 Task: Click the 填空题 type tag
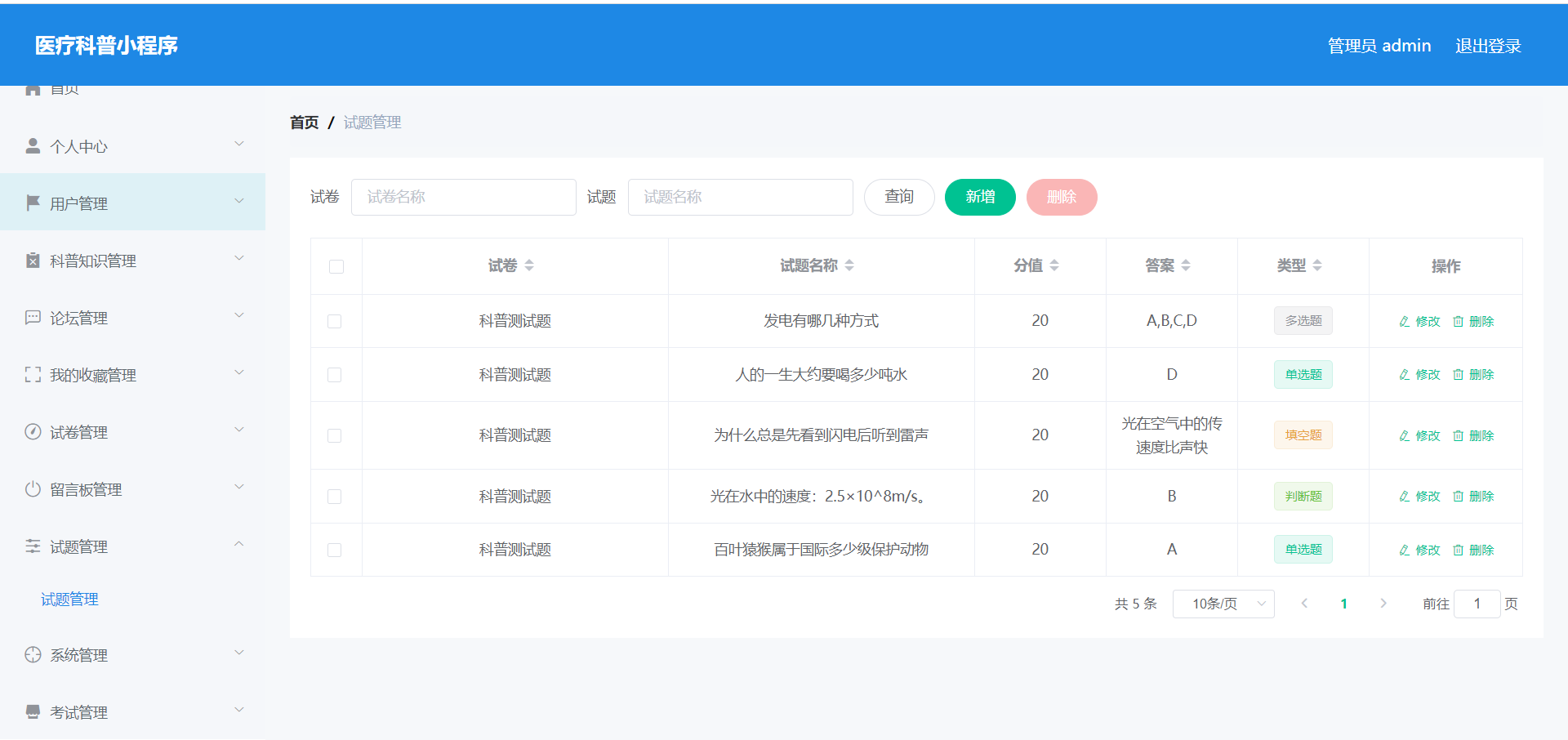pyautogui.click(x=1303, y=435)
